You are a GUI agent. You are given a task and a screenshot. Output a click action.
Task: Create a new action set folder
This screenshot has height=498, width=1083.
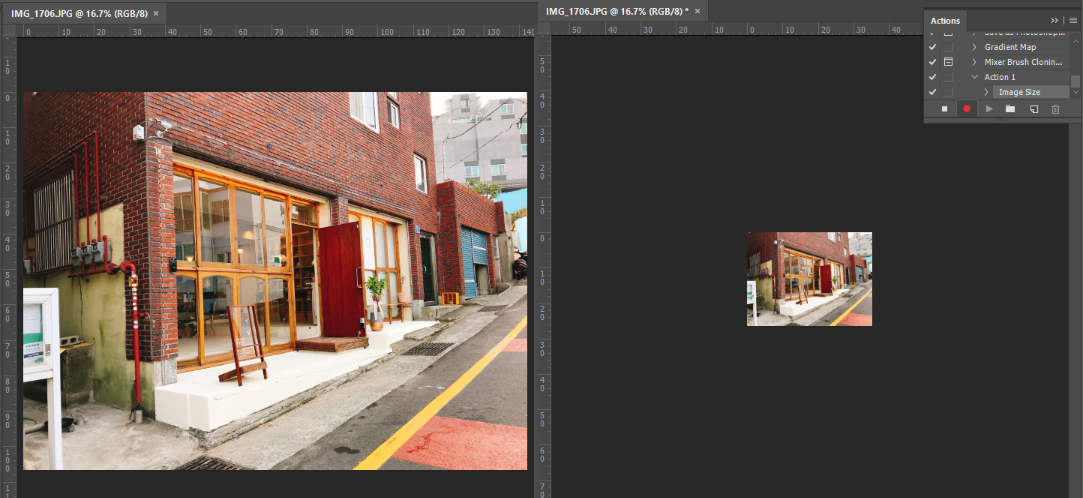[1010, 109]
